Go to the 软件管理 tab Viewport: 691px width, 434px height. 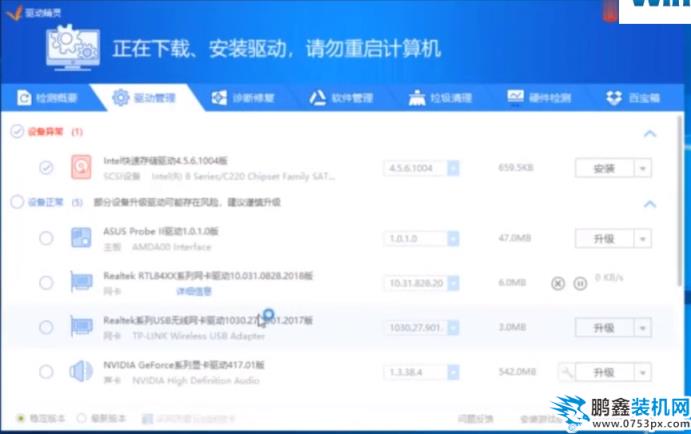pyautogui.click(x=342, y=98)
